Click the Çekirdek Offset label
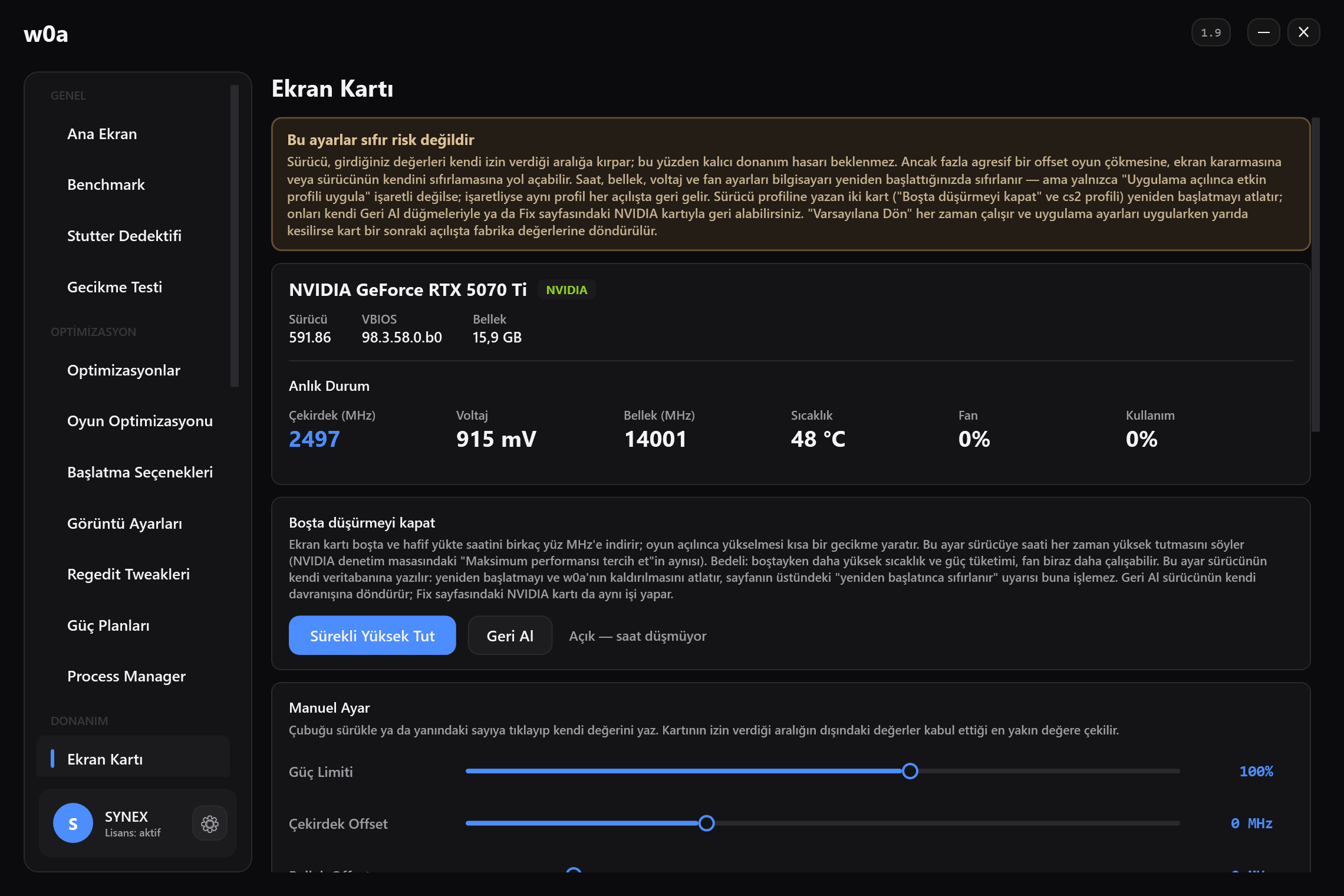This screenshot has height=896, width=1344. [338, 824]
